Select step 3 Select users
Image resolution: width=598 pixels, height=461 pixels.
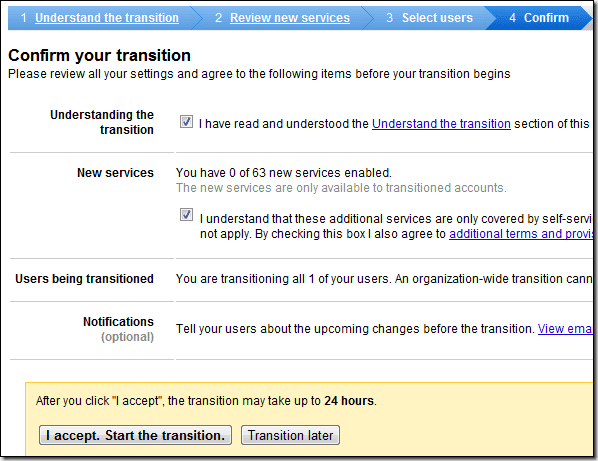pos(437,18)
